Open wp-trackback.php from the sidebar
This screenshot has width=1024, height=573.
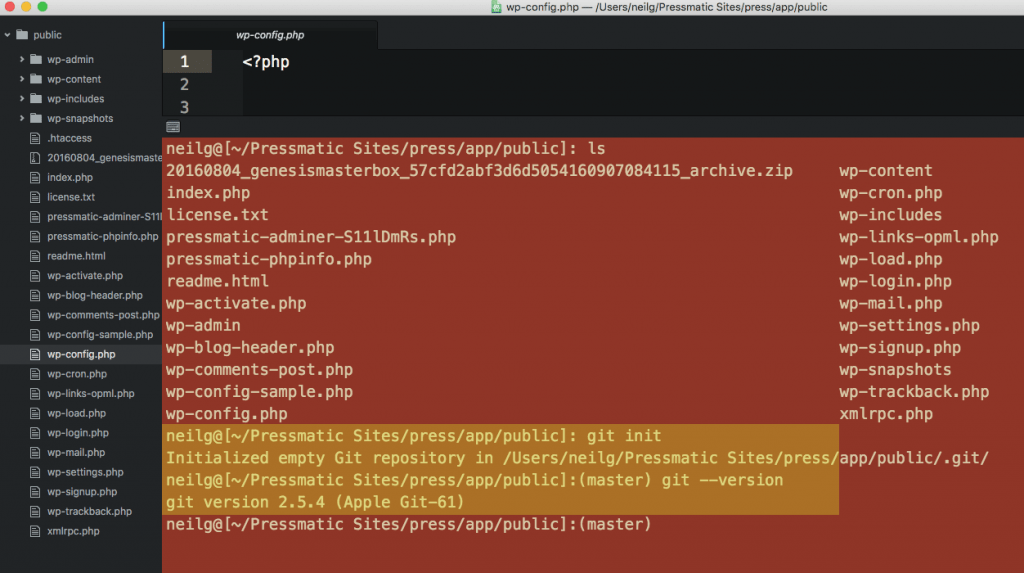pyautogui.click(x=89, y=511)
